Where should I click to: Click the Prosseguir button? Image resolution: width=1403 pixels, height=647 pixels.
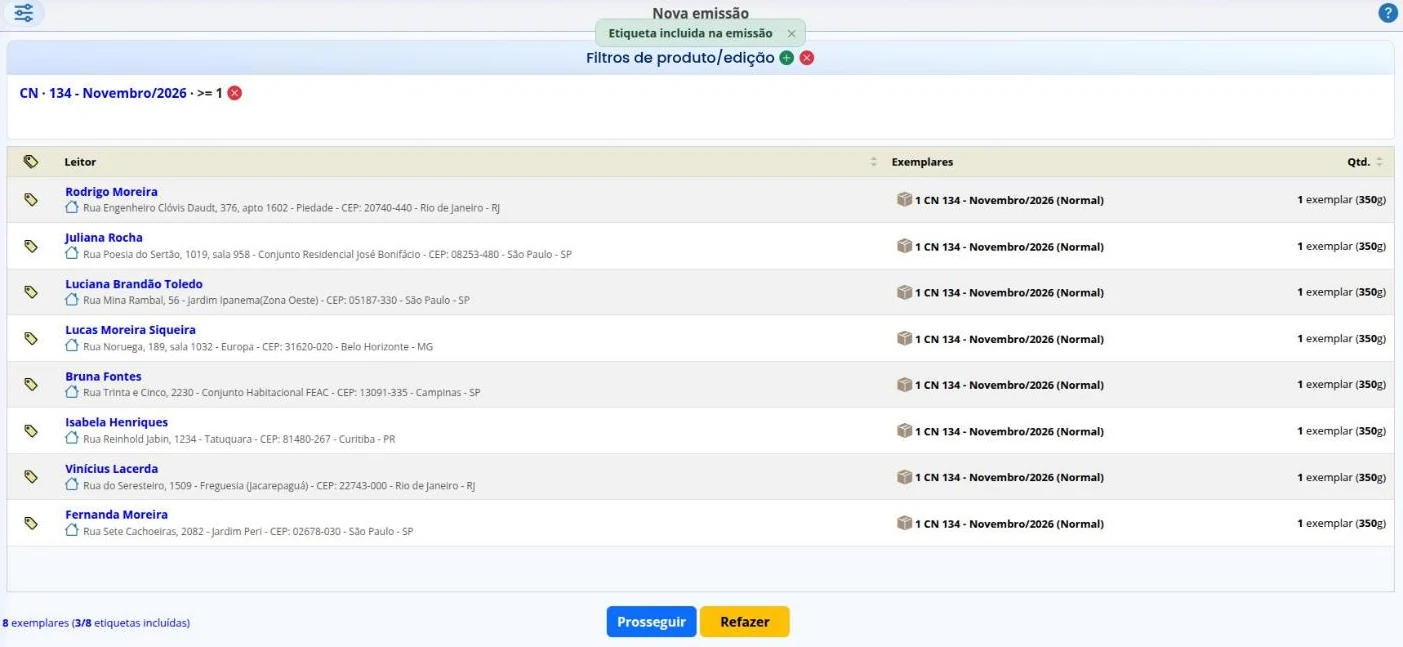click(x=651, y=622)
